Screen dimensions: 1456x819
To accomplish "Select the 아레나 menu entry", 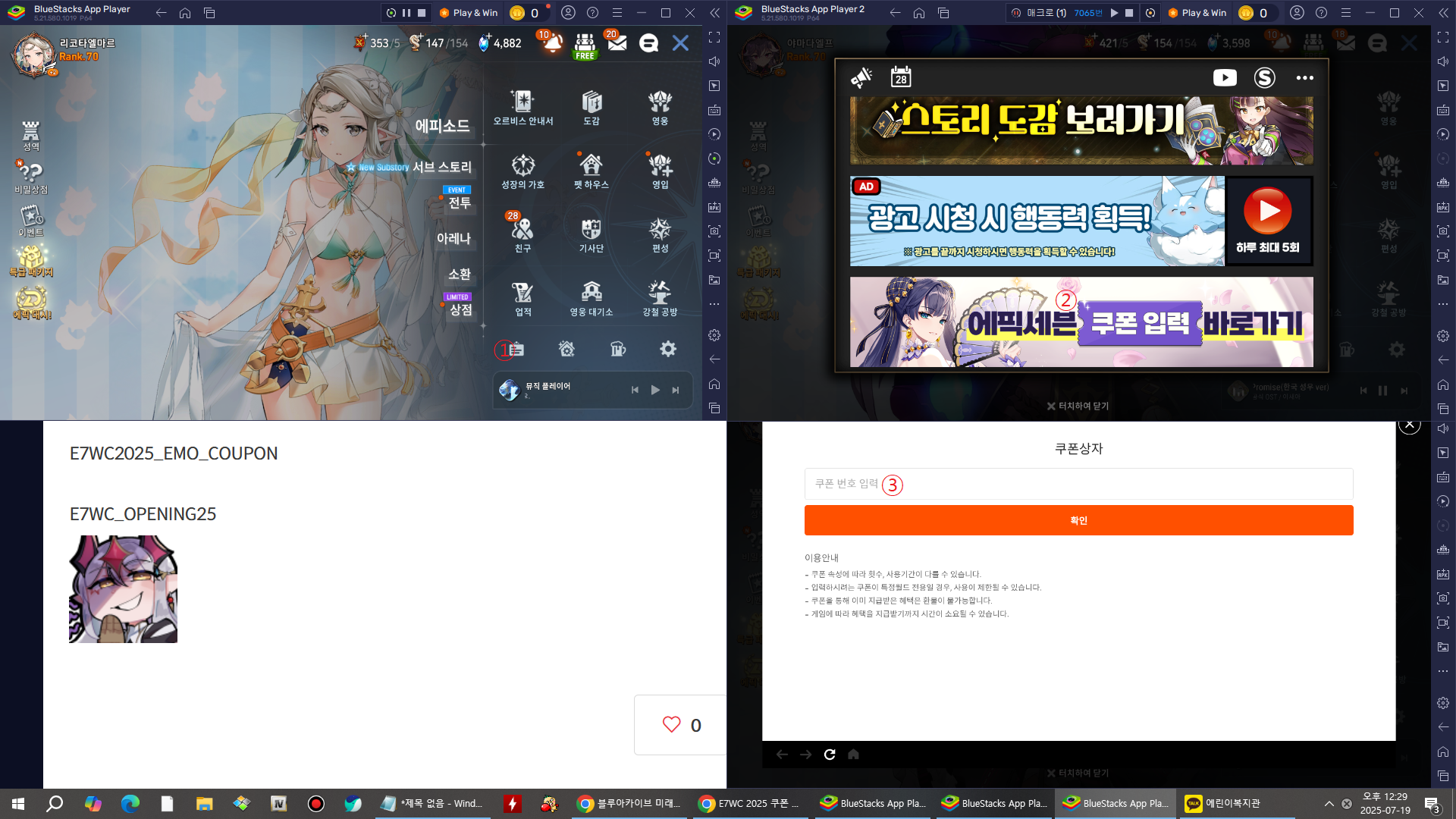I will click(x=453, y=238).
